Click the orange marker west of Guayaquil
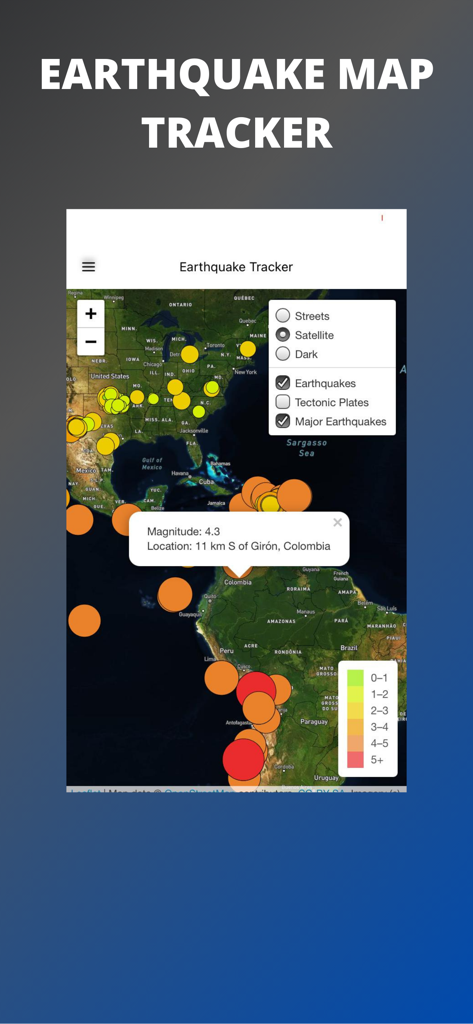Image resolution: width=473 pixels, height=1024 pixels. 174,595
